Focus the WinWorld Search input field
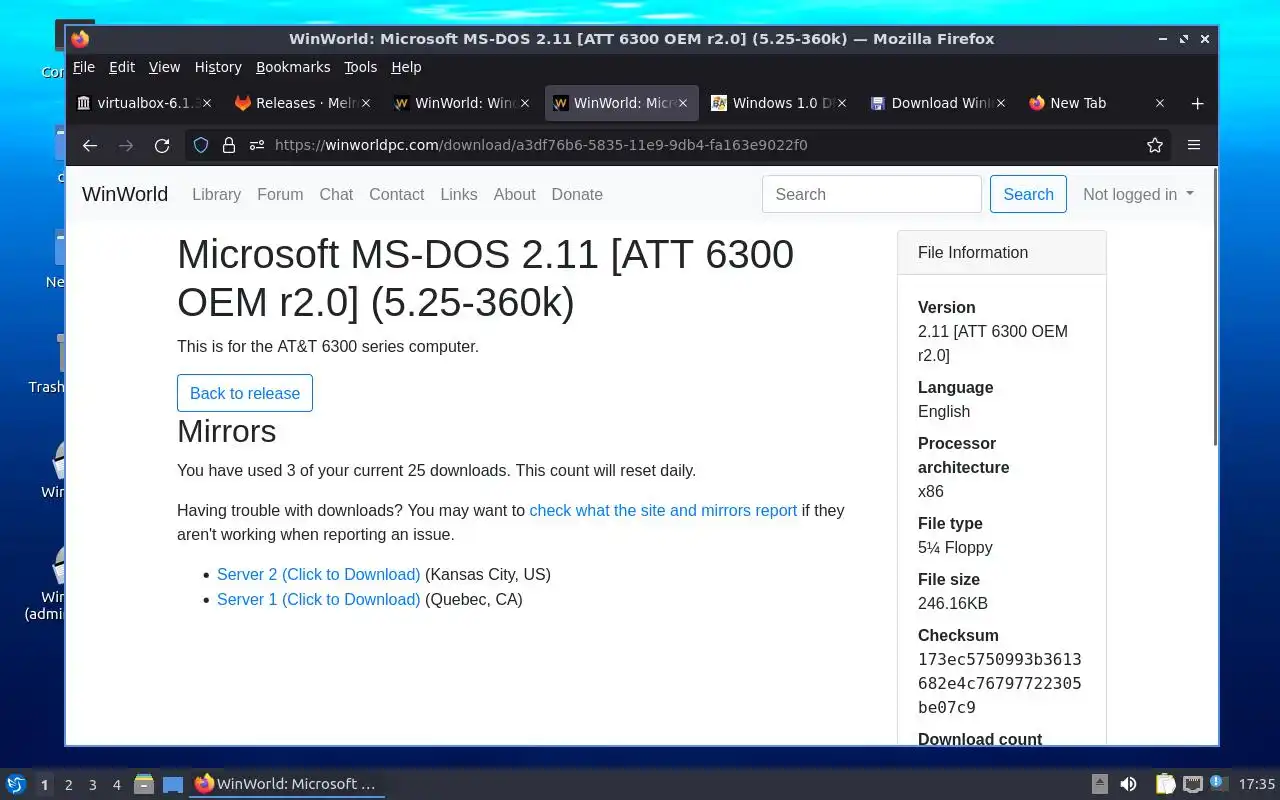Image resolution: width=1280 pixels, height=800 pixels. pyautogui.click(x=872, y=194)
